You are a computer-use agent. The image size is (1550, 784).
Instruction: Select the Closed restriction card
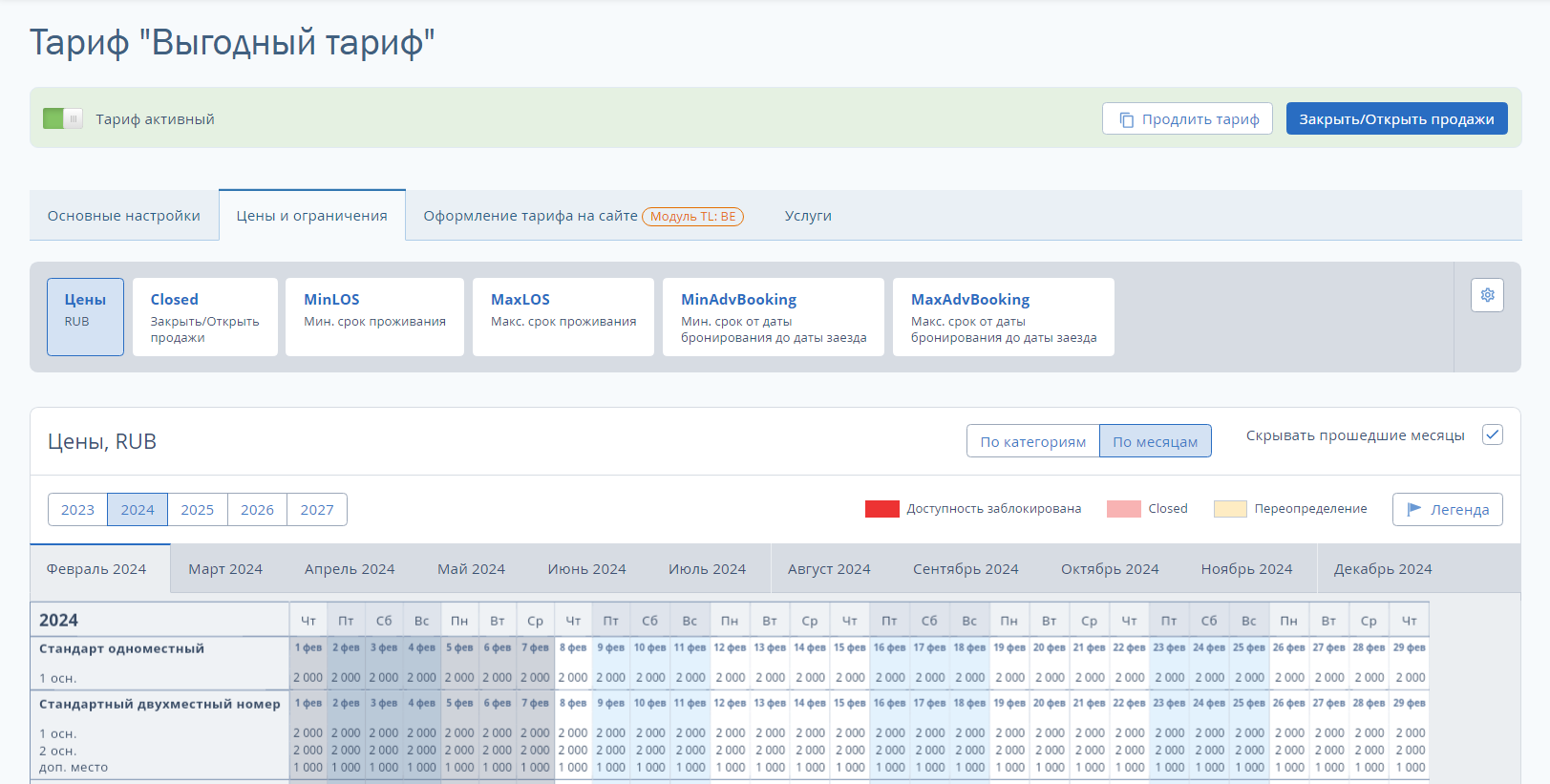[x=205, y=317]
